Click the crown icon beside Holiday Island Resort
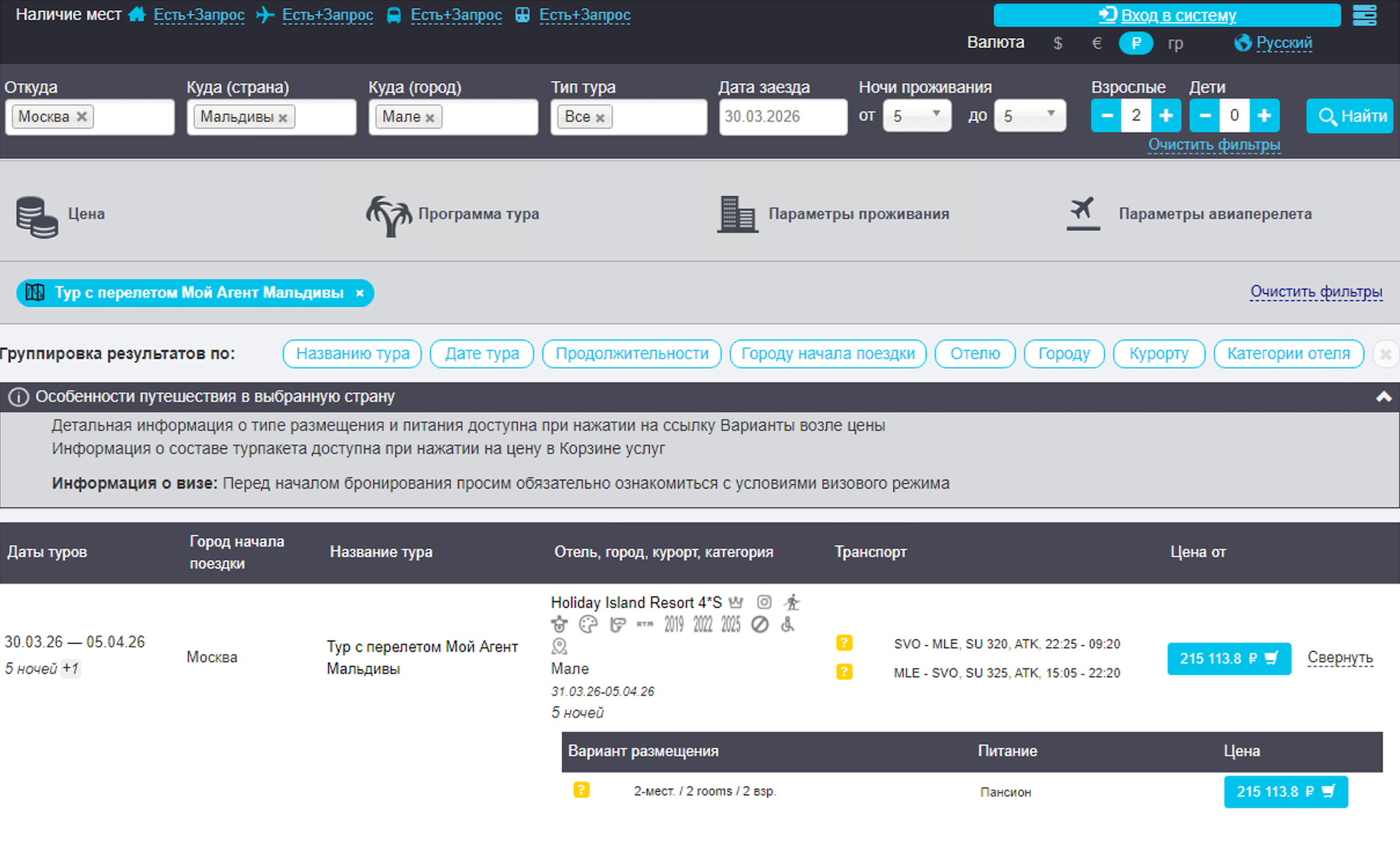Image resolution: width=1400 pixels, height=853 pixels. tap(736, 602)
